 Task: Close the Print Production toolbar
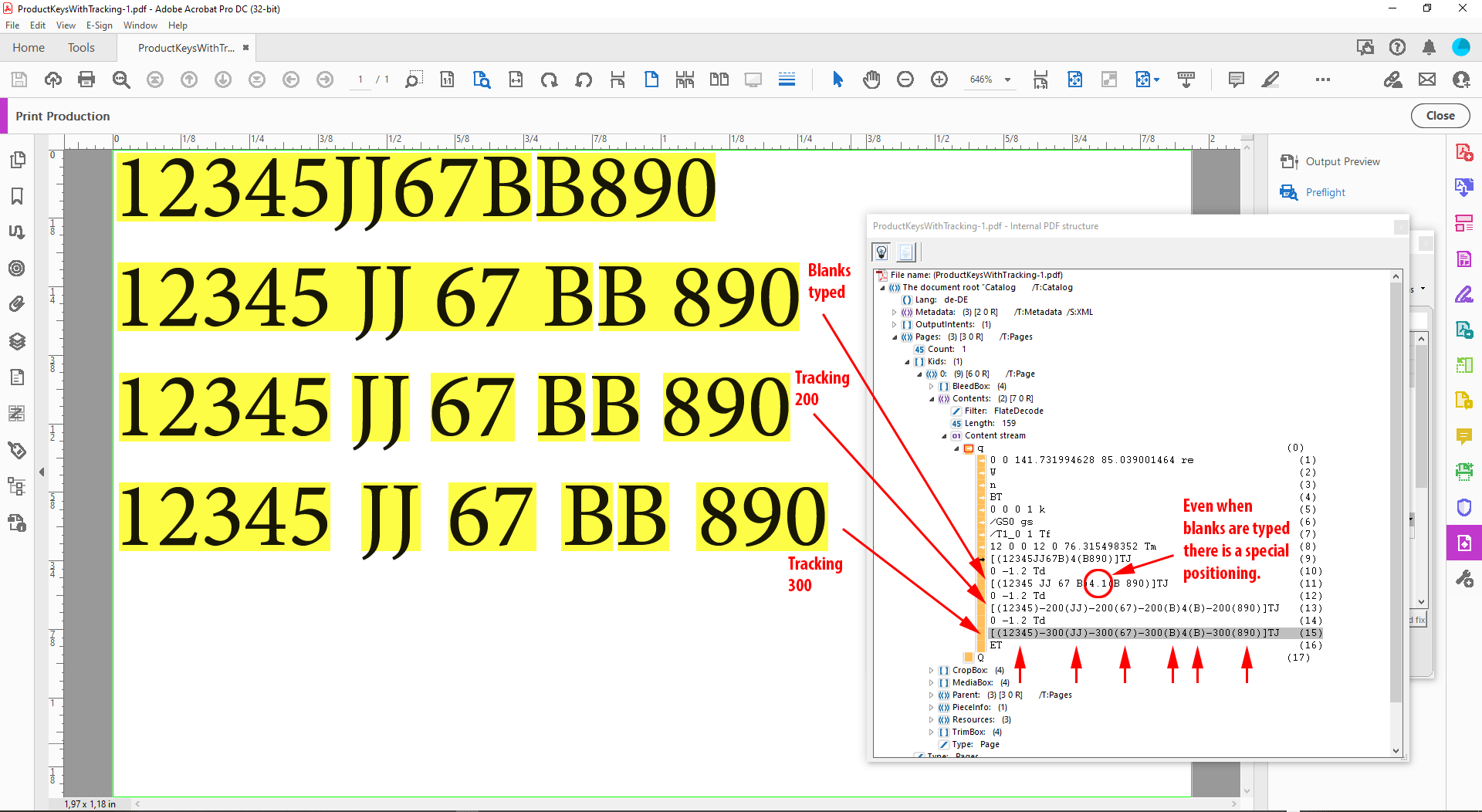point(1440,115)
